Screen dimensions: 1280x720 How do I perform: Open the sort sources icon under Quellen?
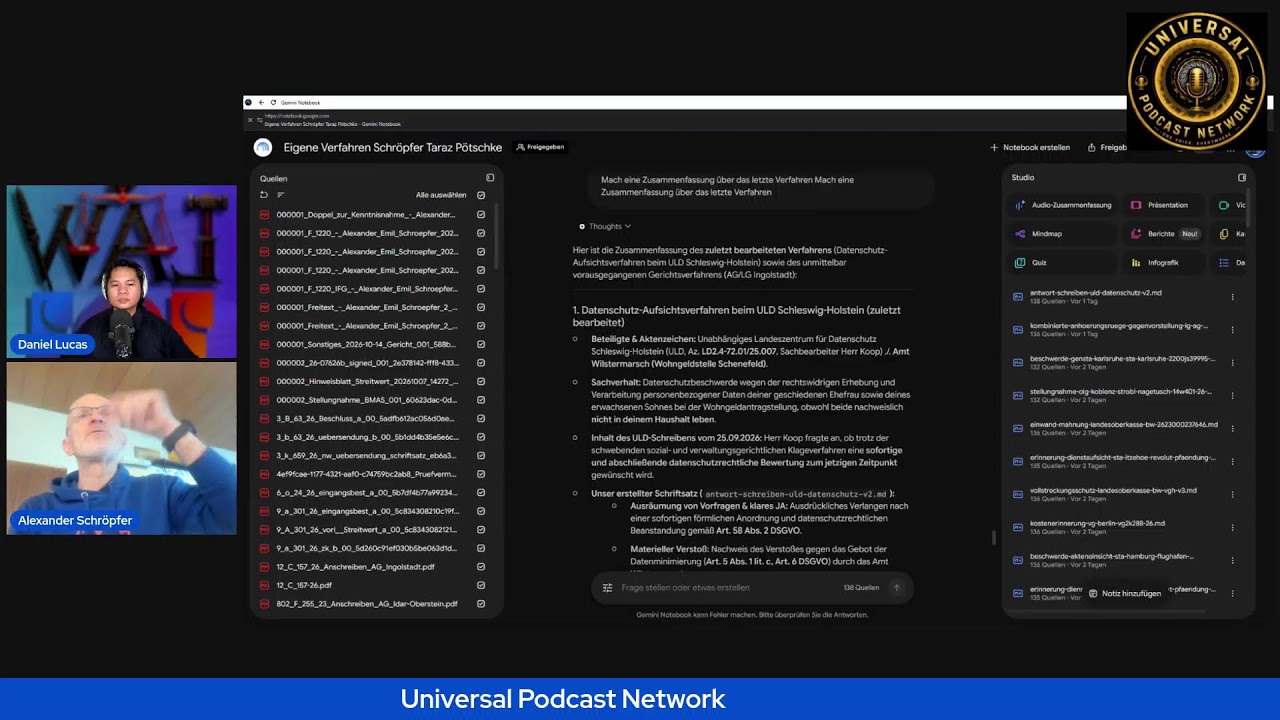point(280,195)
